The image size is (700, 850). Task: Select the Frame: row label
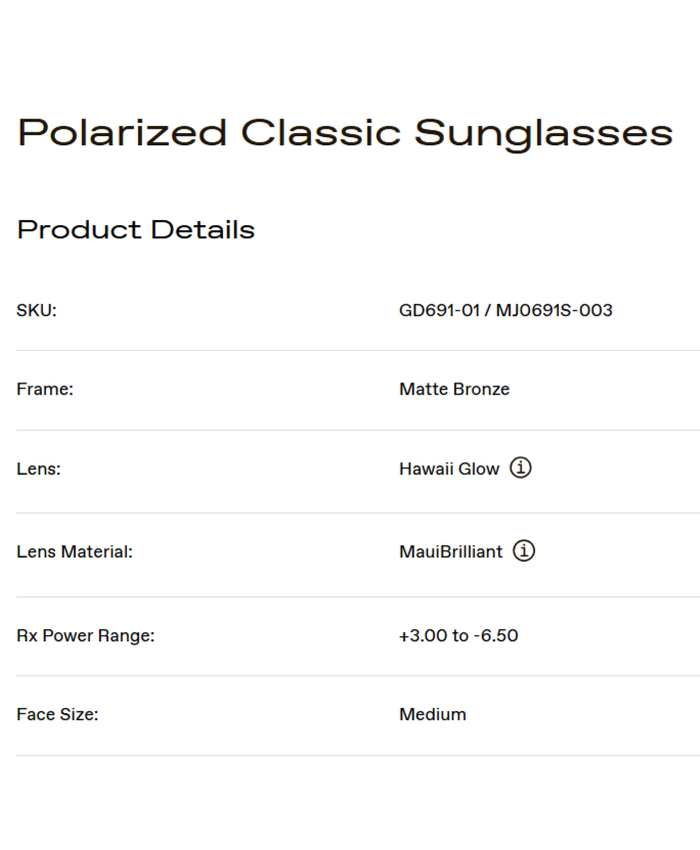(x=45, y=389)
